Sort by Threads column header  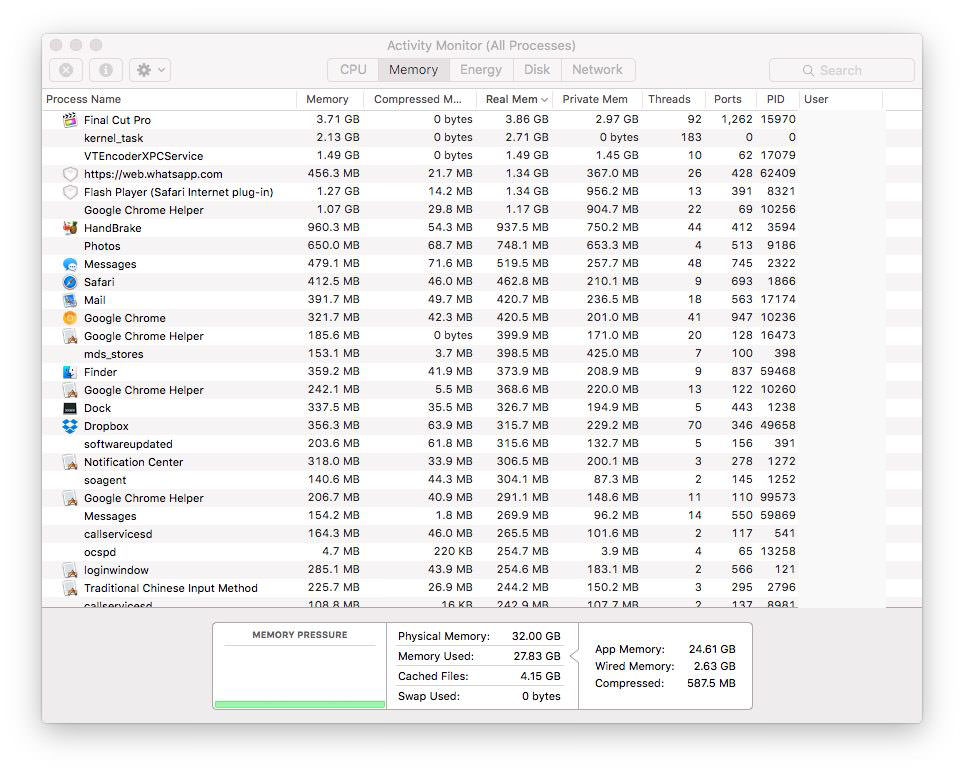[673, 100]
